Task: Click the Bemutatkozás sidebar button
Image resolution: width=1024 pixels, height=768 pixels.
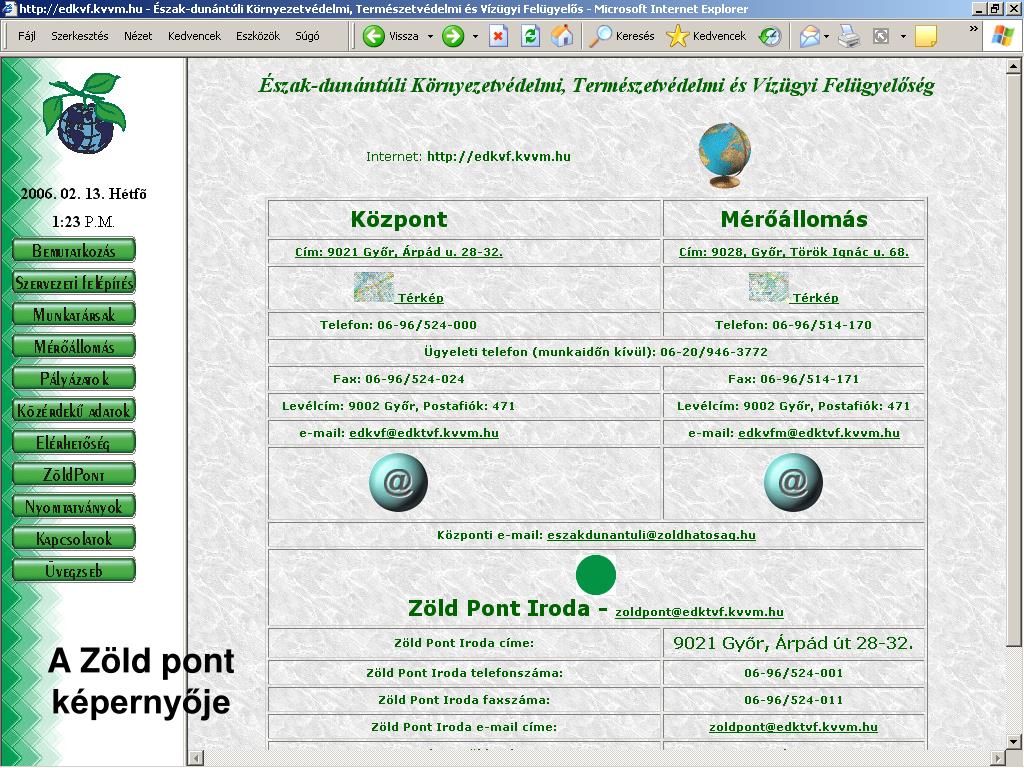Action: [x=73, y=250]
